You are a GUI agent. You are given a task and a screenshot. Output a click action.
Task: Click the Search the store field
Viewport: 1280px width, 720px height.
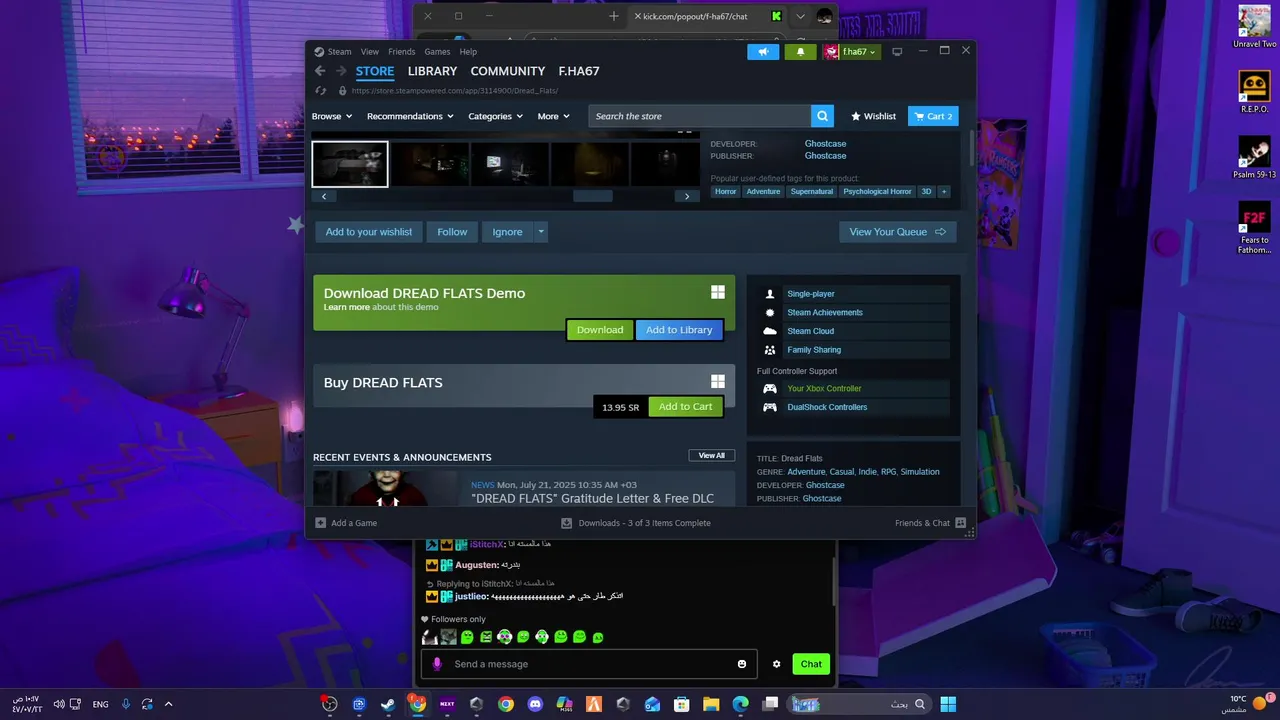pos(699,116)
